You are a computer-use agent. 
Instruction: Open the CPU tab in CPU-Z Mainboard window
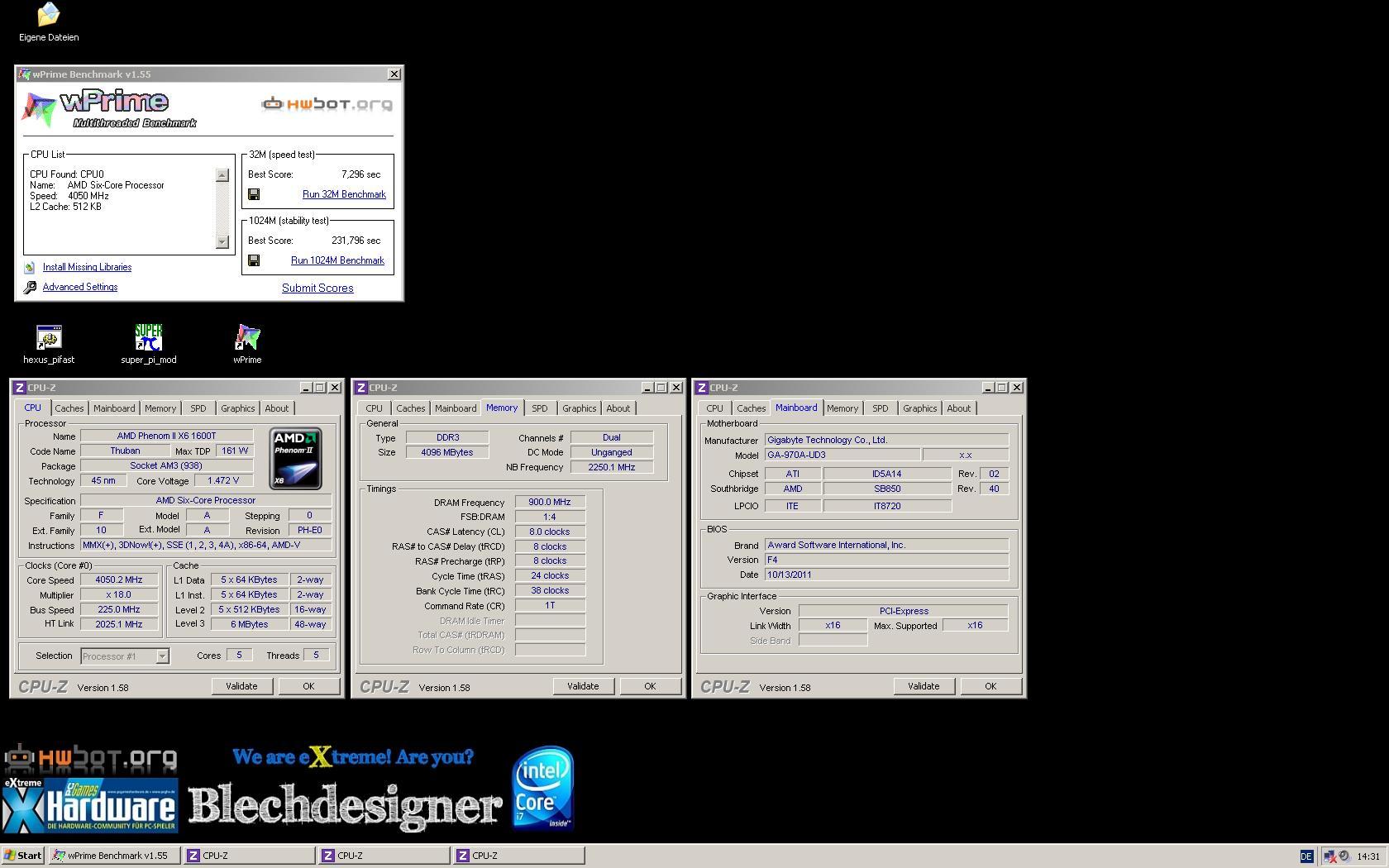(715, 408)
